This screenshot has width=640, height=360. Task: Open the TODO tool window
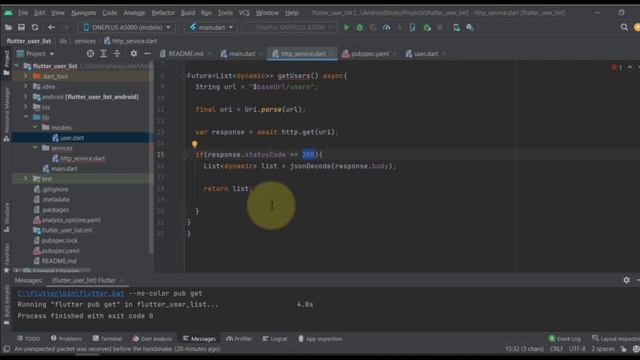click(x=29, y=339)
